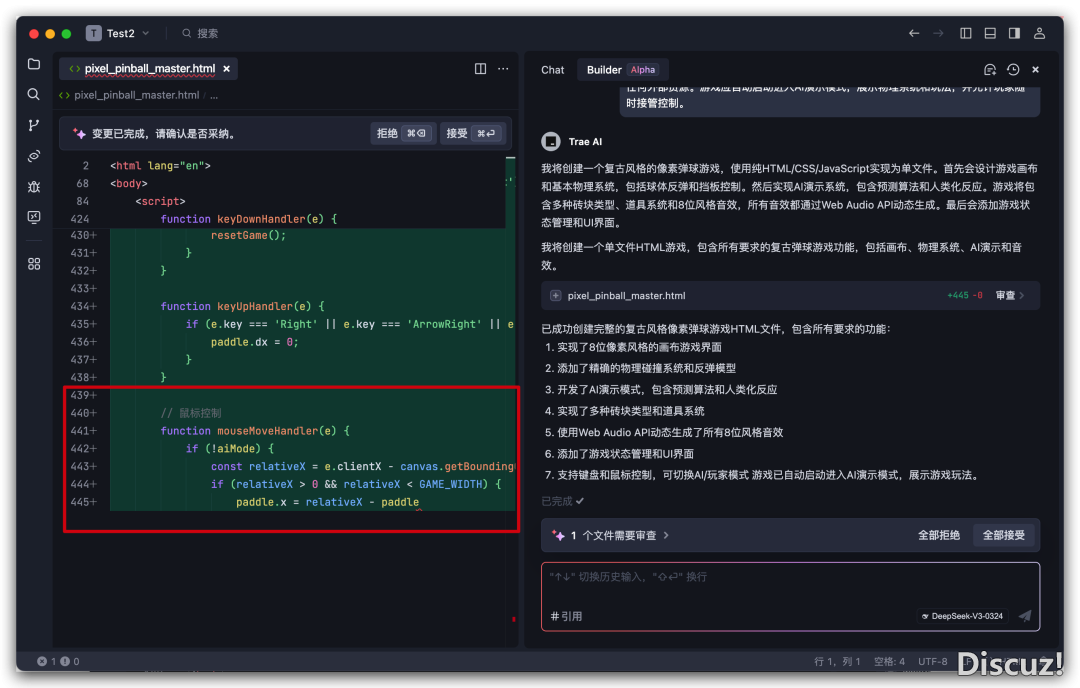Image resolution: width=1080 pixels, height=688 pixels.
Task: Click the breadcrumb ellipsis after the filename
Action: pos(214,95)
